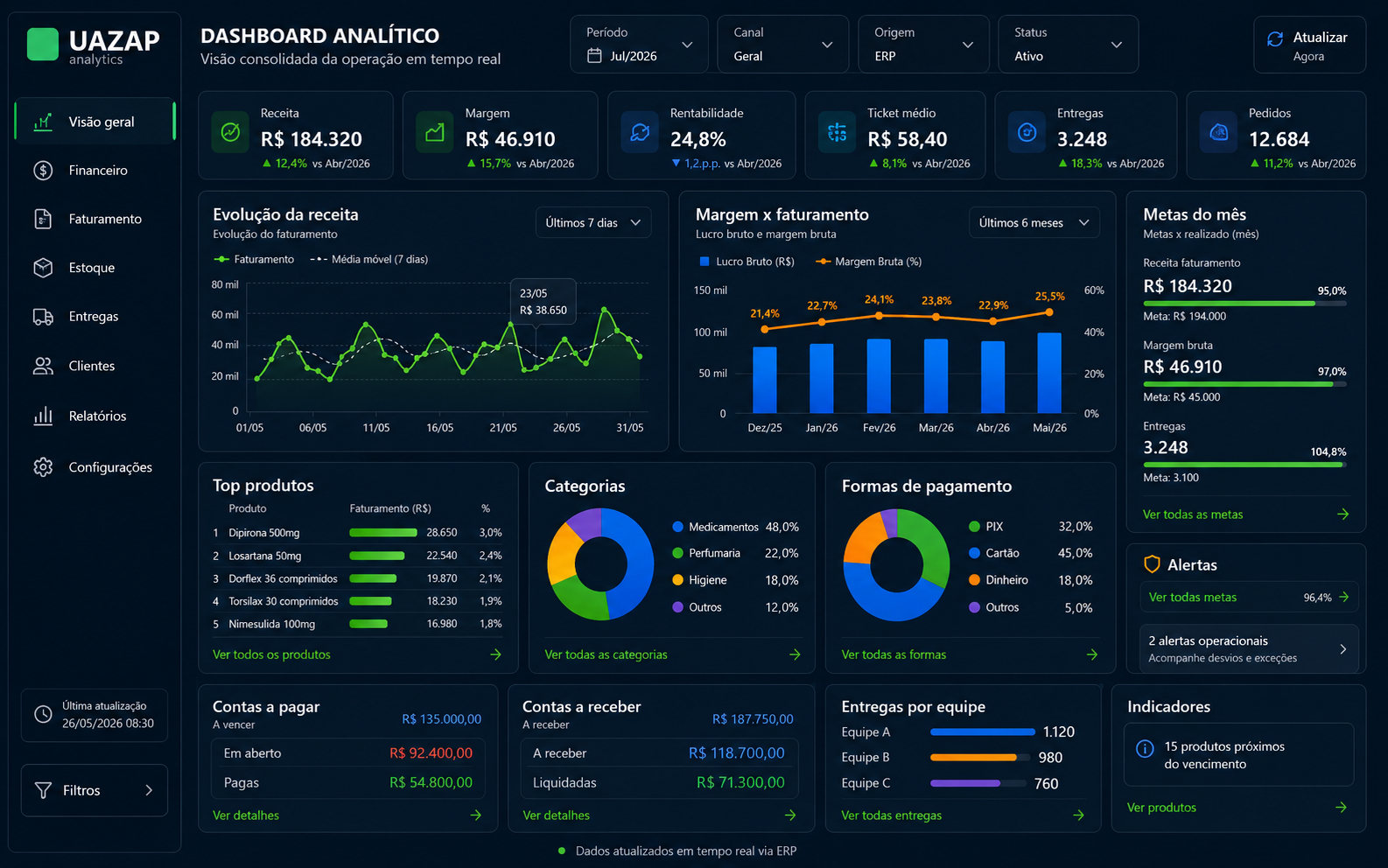Click the Financeiro dollar coin icon
Screen dimensions: 1388x868
coord(43,171)
